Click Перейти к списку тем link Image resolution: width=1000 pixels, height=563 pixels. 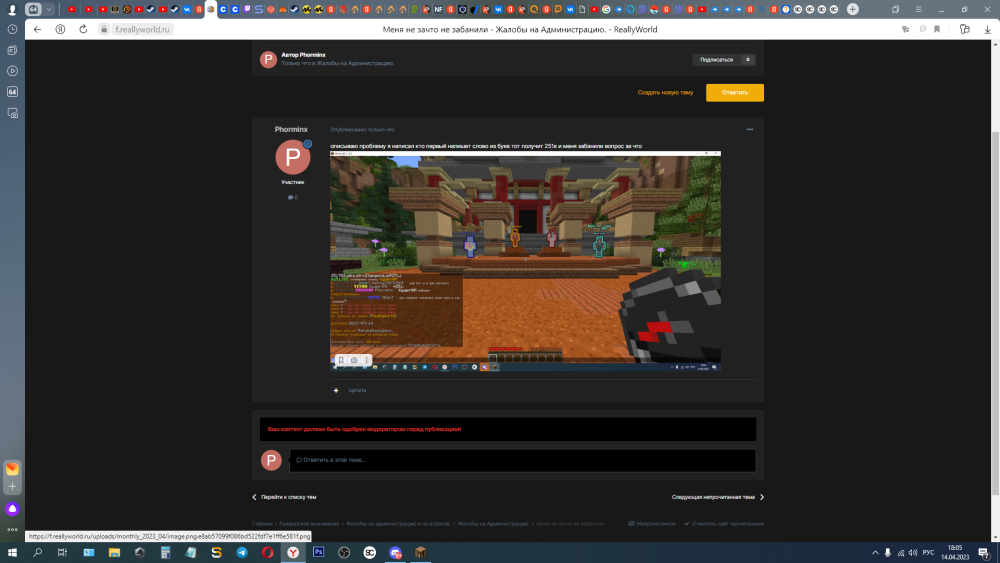point(288,497)
